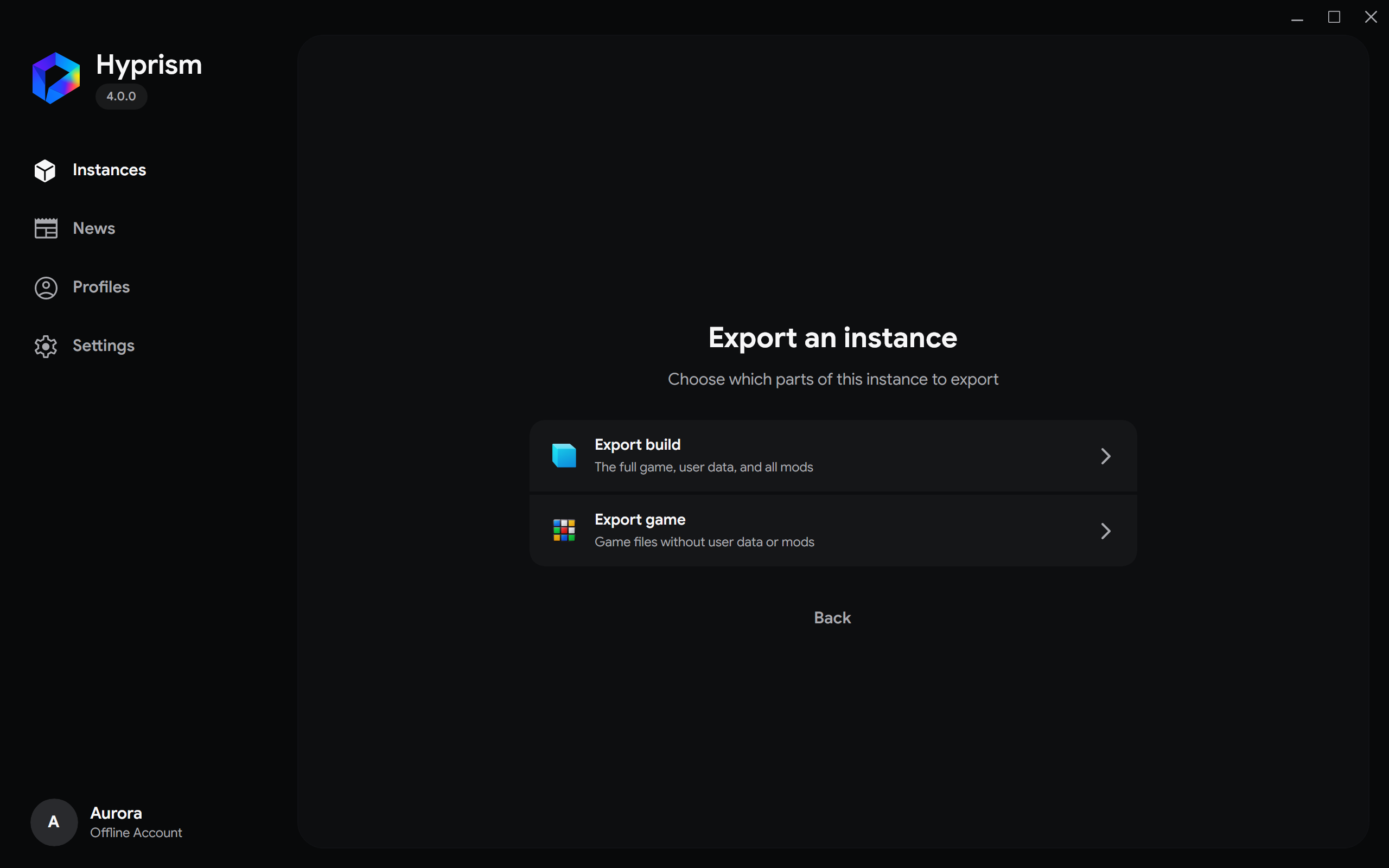
Task: Click the Hyprism title text
Action: coord(149,65)
